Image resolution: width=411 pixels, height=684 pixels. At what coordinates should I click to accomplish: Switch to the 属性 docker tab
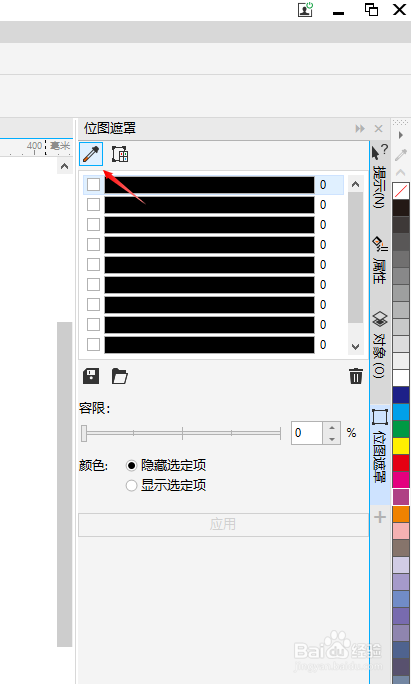tap(380, 260)
